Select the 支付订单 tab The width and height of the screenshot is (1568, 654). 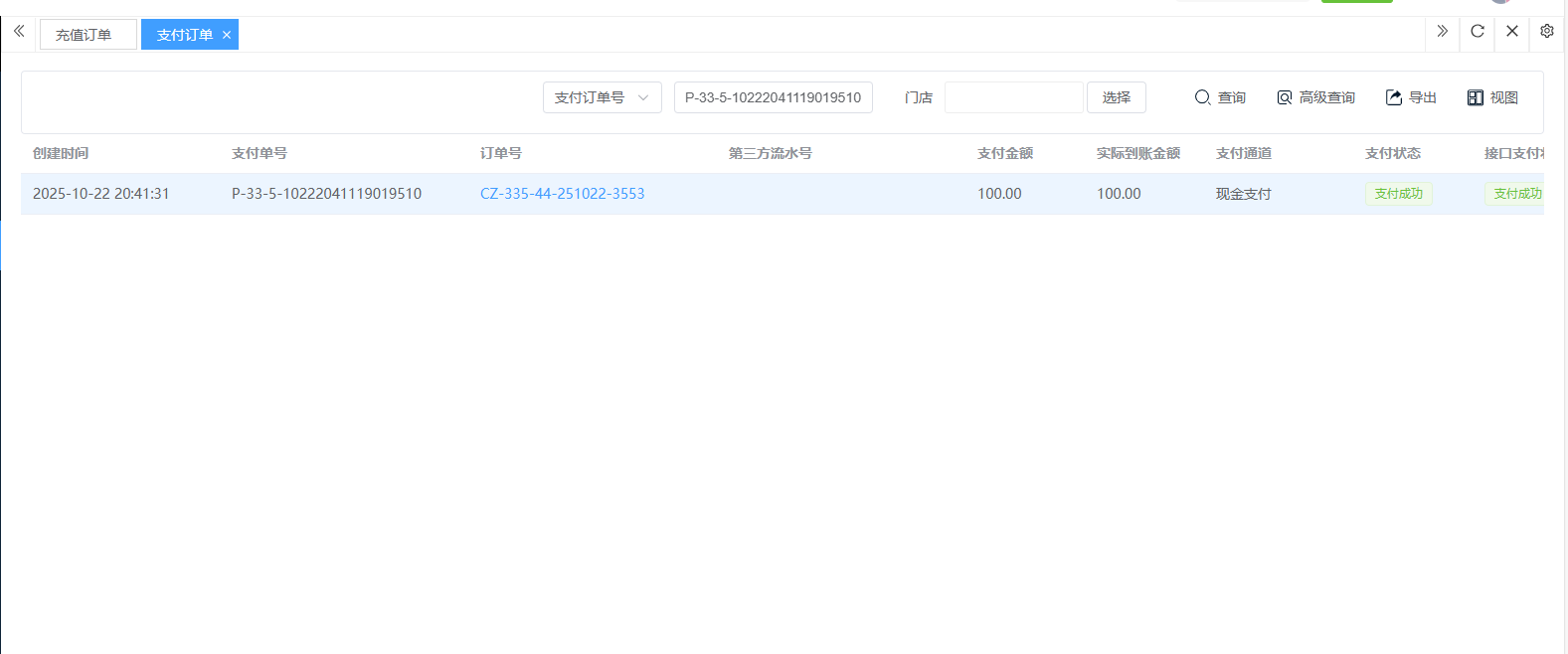coord(184,35)
